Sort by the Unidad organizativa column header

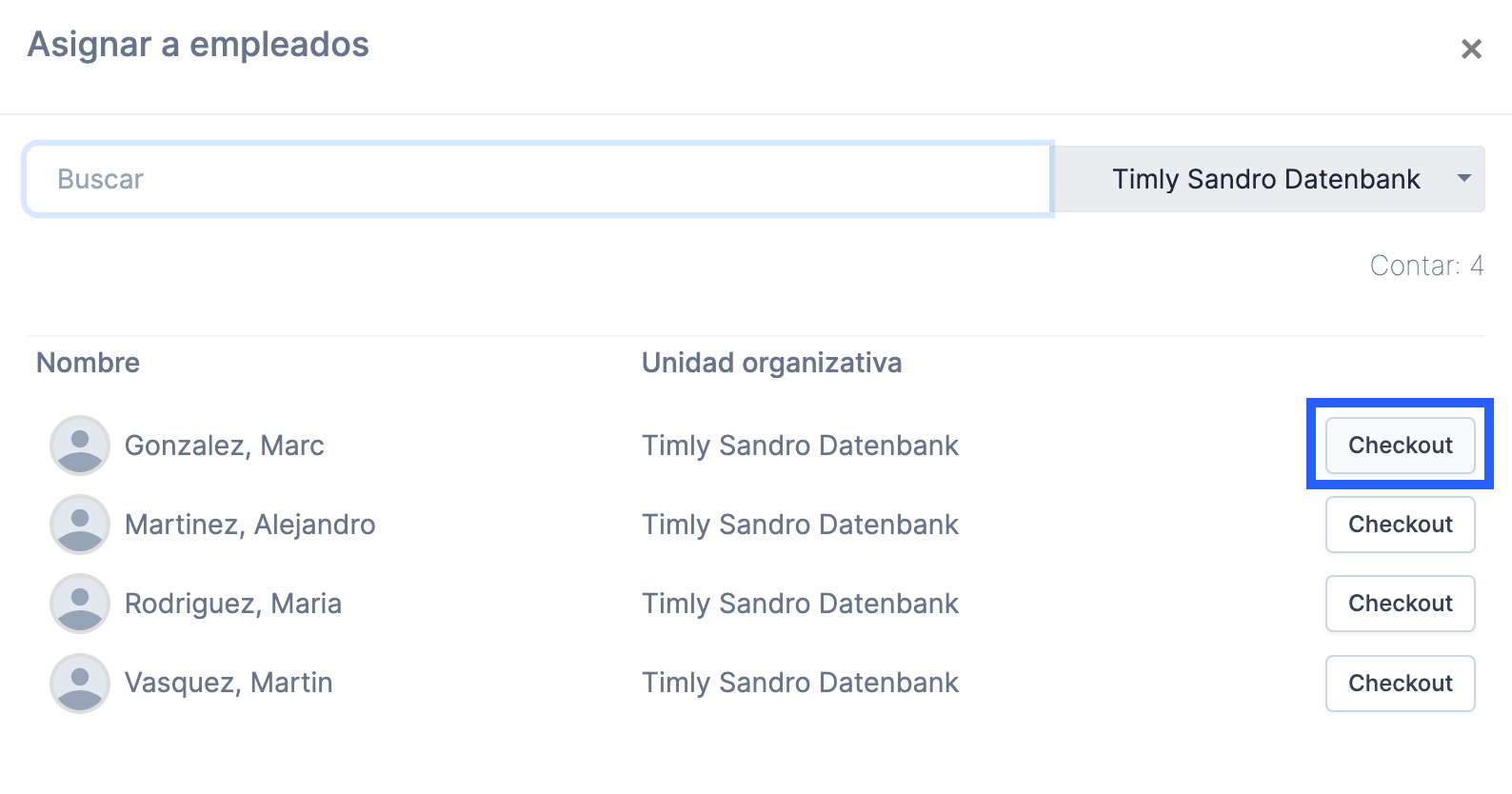[x=771, y=363]
